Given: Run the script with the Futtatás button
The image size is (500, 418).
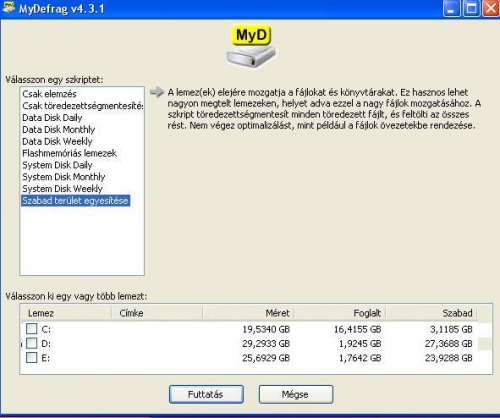Looking at the screenshot, I should (206, 395).
